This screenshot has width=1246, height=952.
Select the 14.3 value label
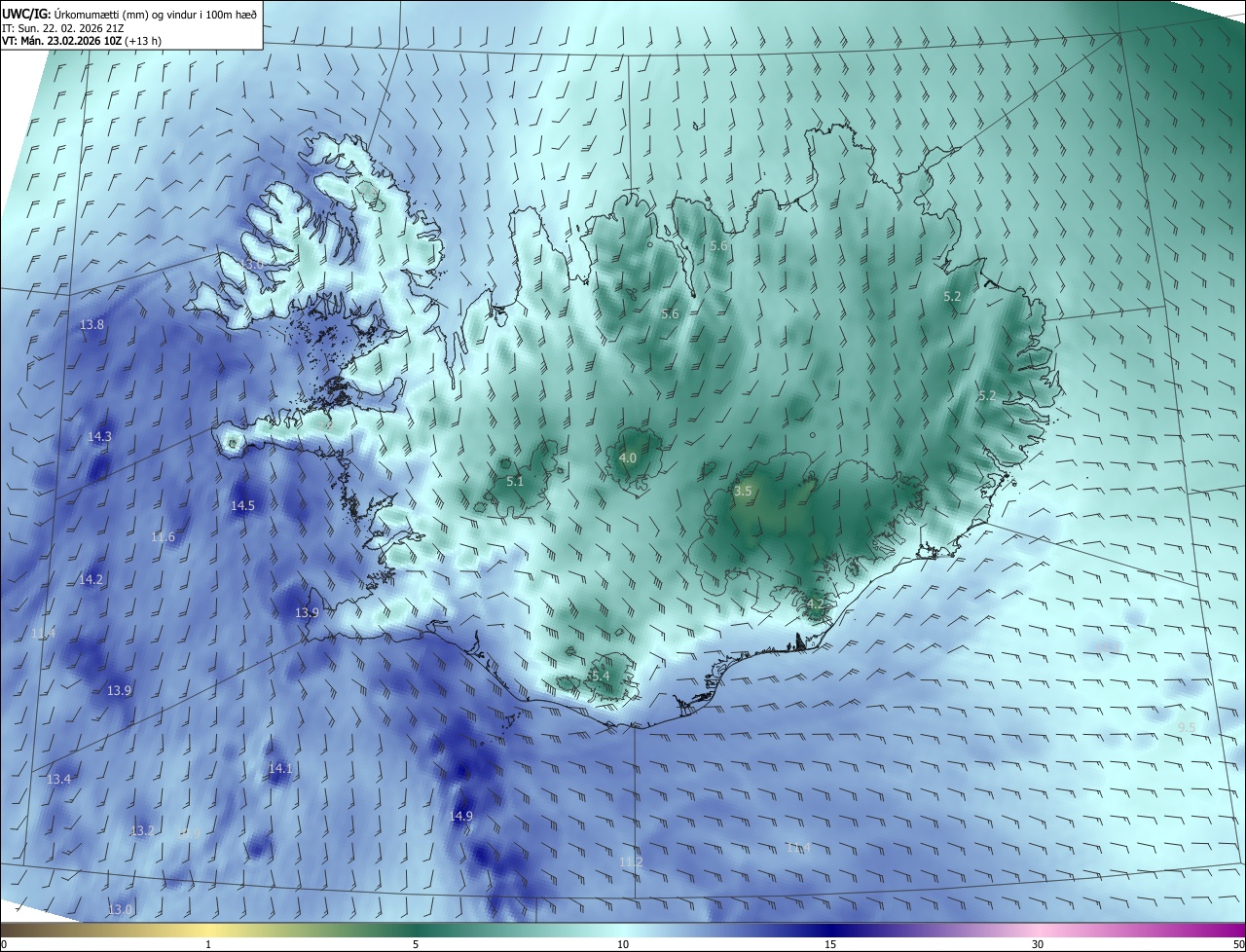coord(99,437)
